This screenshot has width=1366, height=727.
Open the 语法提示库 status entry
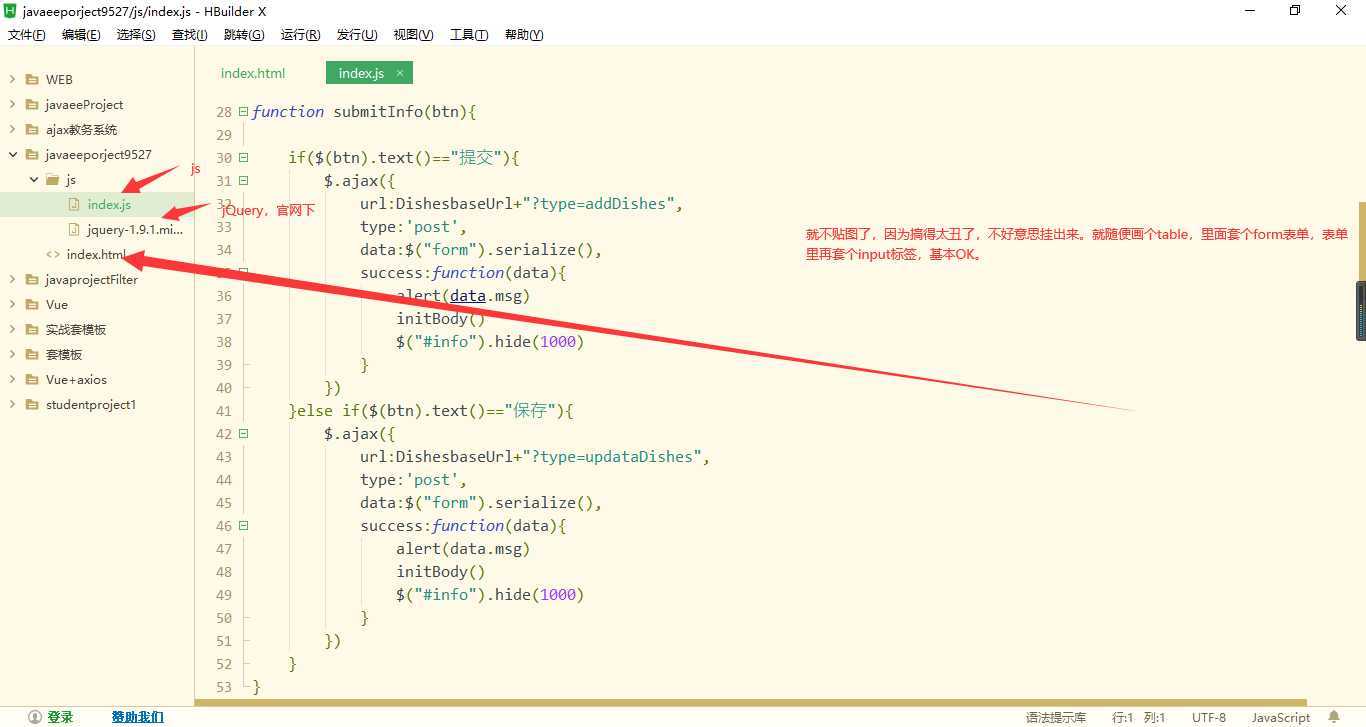1056,717
